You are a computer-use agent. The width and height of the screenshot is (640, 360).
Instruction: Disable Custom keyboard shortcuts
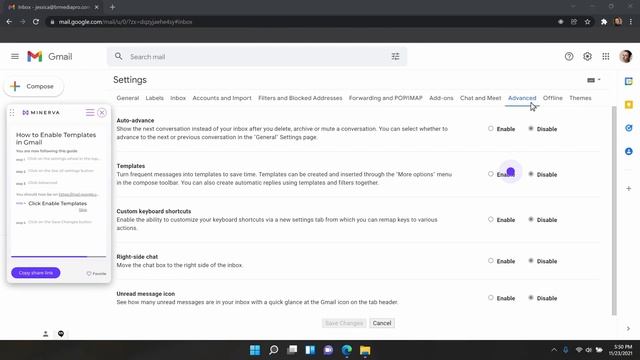(531, 219)
